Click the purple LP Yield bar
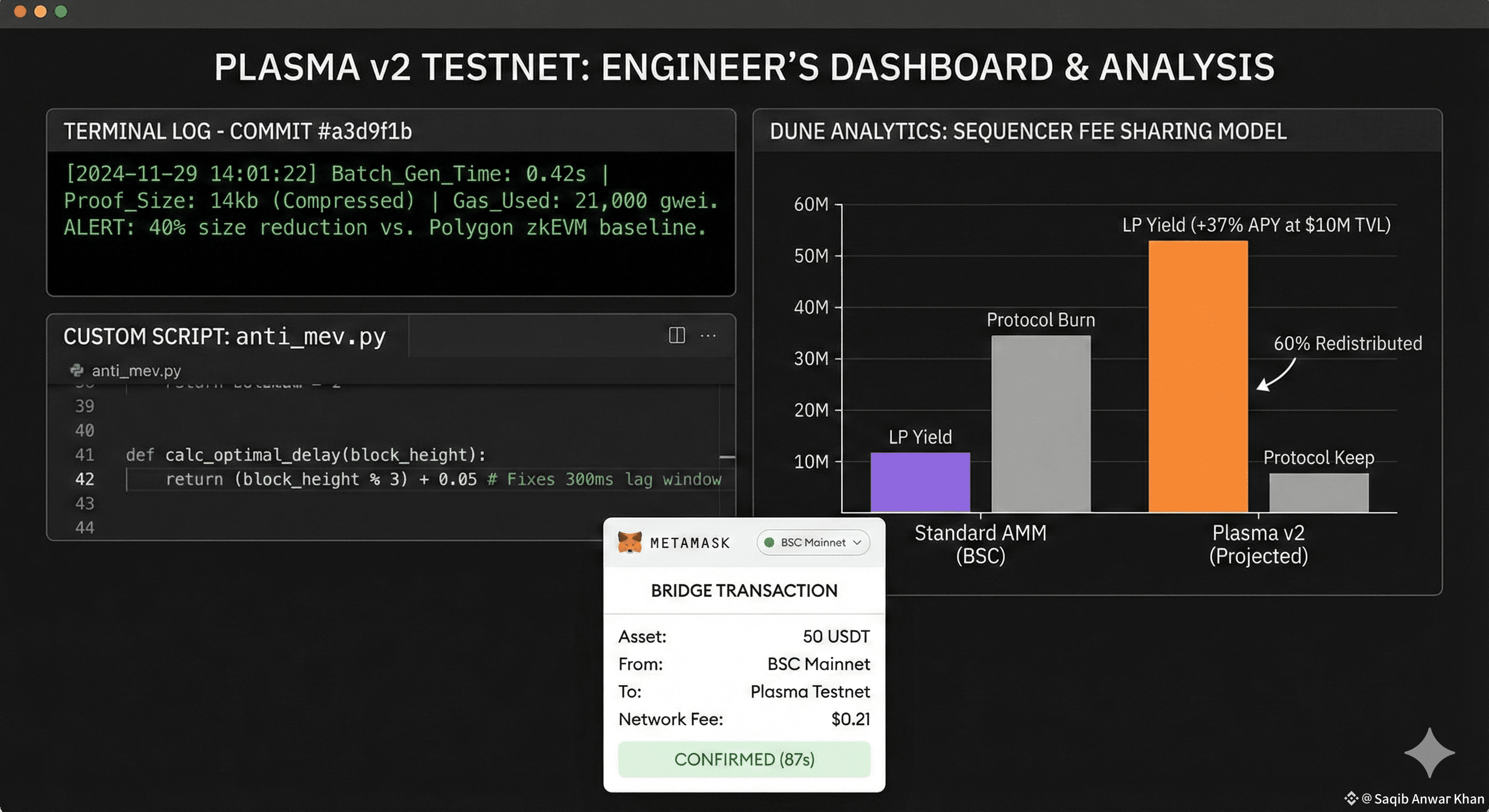This screenshot has width=1489, height=812. coord(920,482)
